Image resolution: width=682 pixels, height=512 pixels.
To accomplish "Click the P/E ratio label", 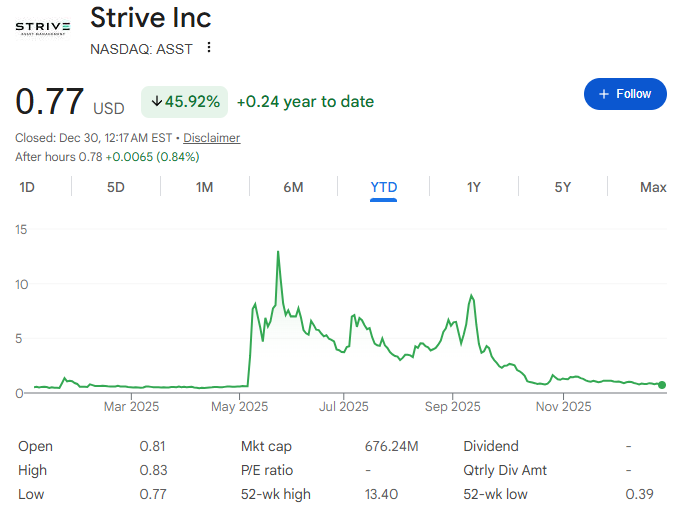I will click(x=267, y=470).
